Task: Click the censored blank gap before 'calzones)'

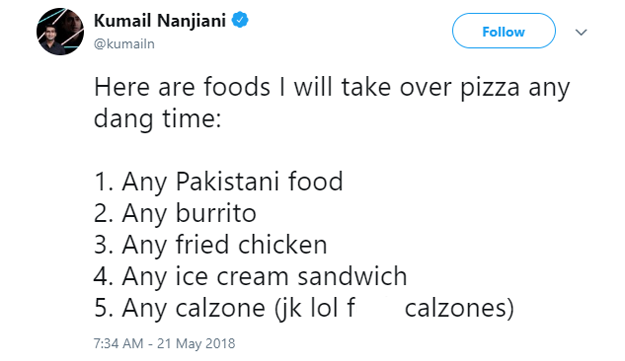Action: [x=379, y=308]
